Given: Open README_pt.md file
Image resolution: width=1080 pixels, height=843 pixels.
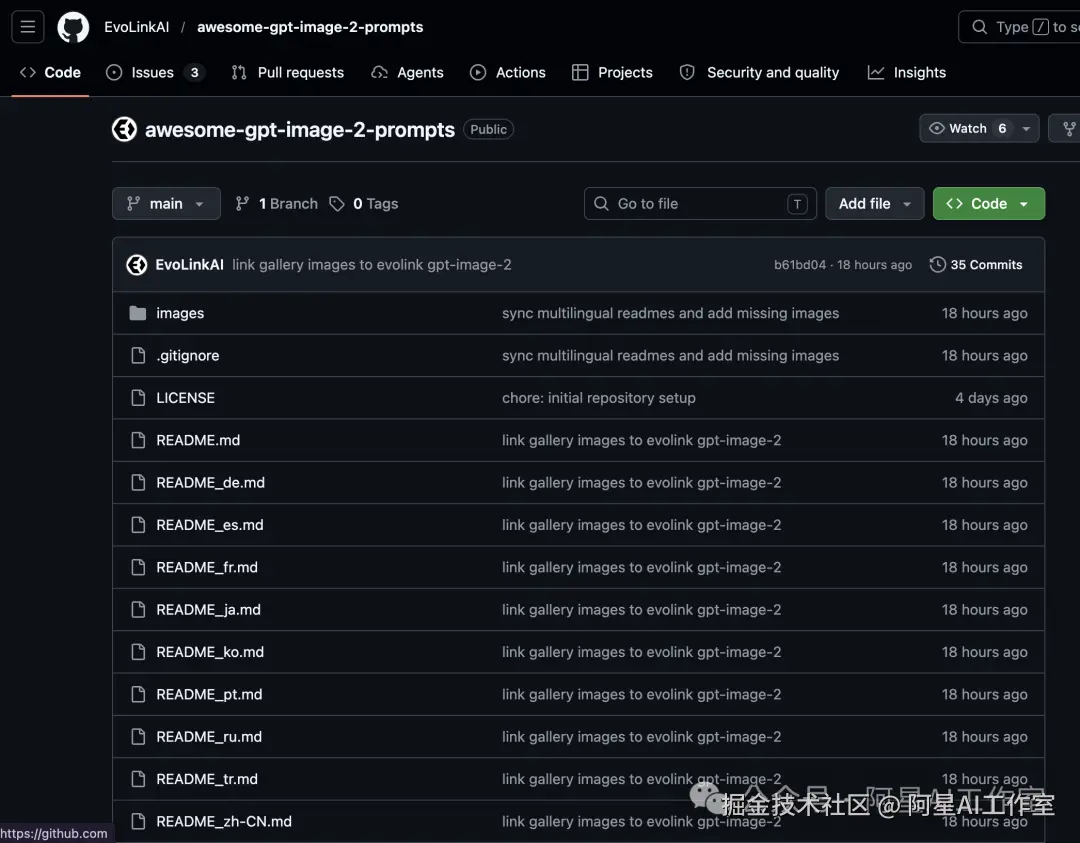Looking at the screenshot, I should 209,694.
